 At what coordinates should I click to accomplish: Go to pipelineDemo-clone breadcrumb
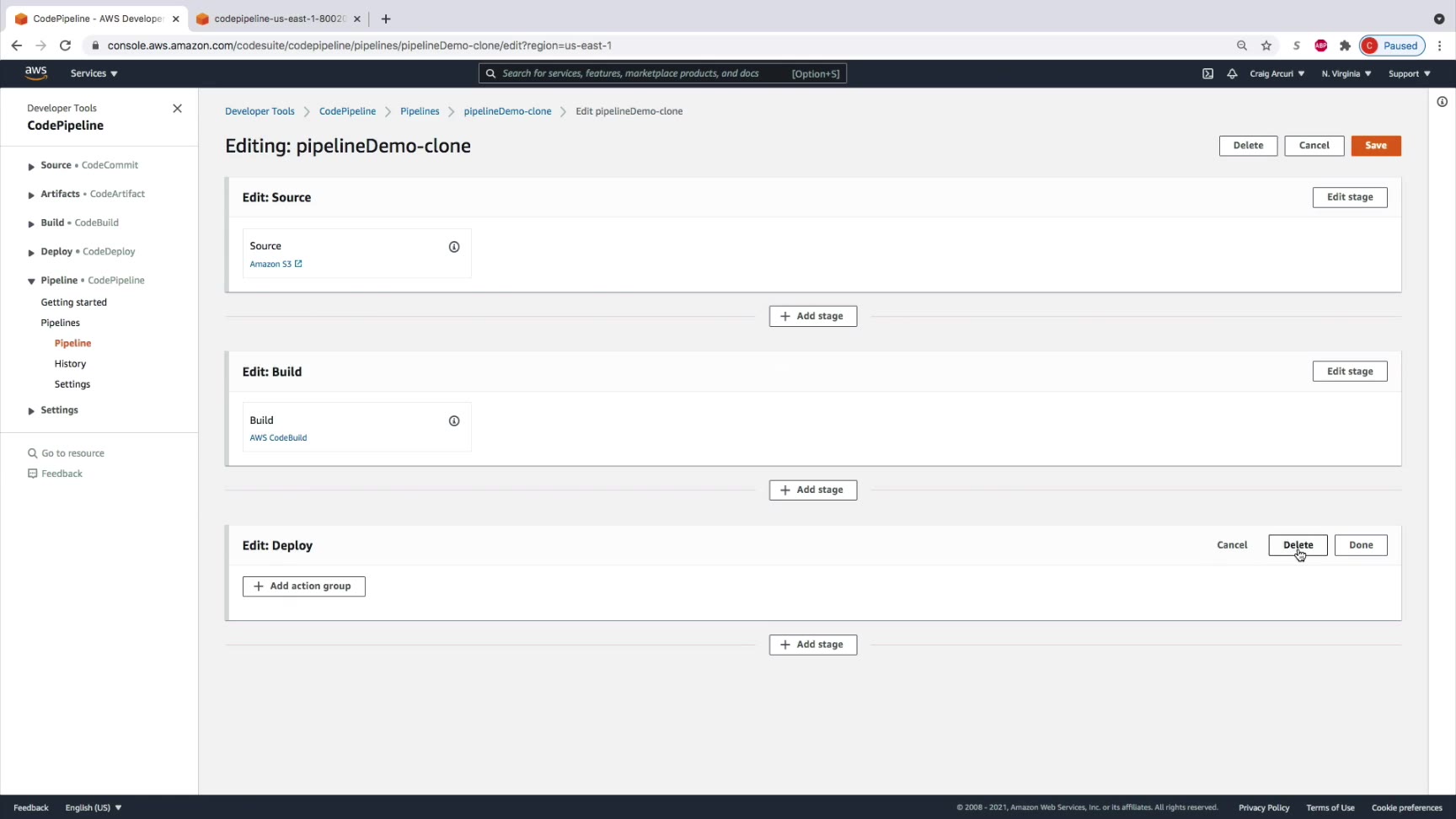click(507, 111)
